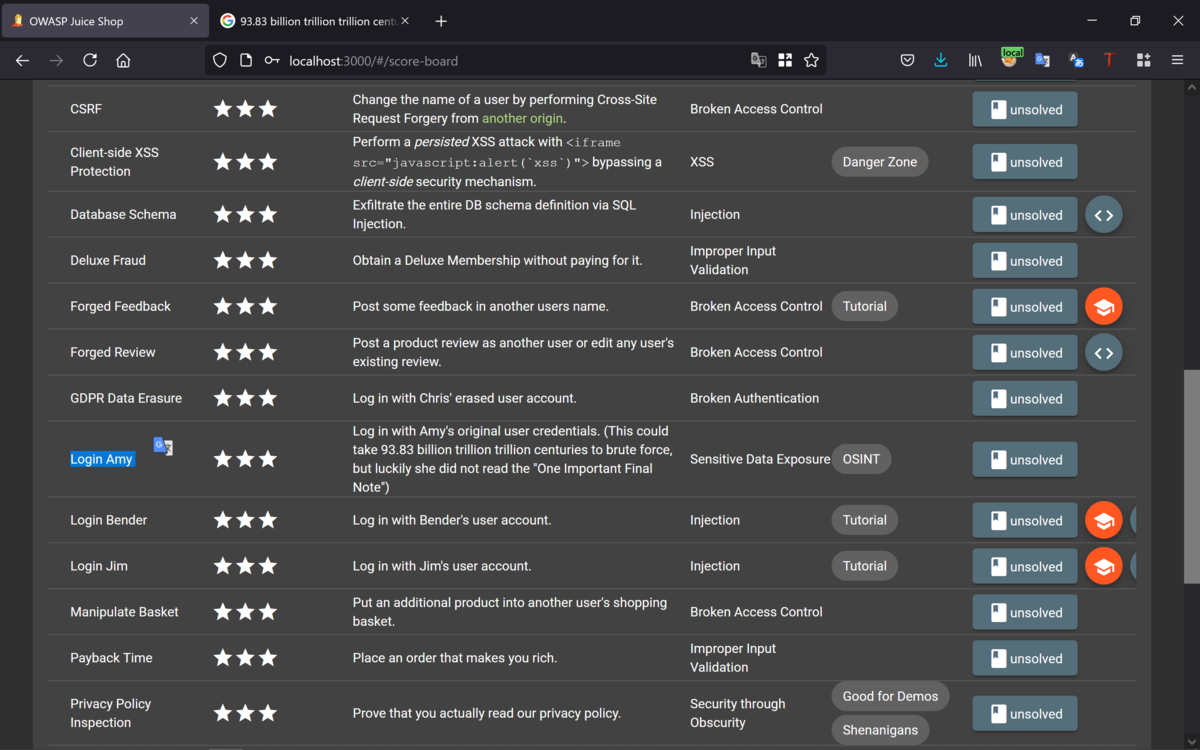Screen dimensions: 1200x750
Task: Open the extensions grid-plus icon
Action: coord(1143,60)
